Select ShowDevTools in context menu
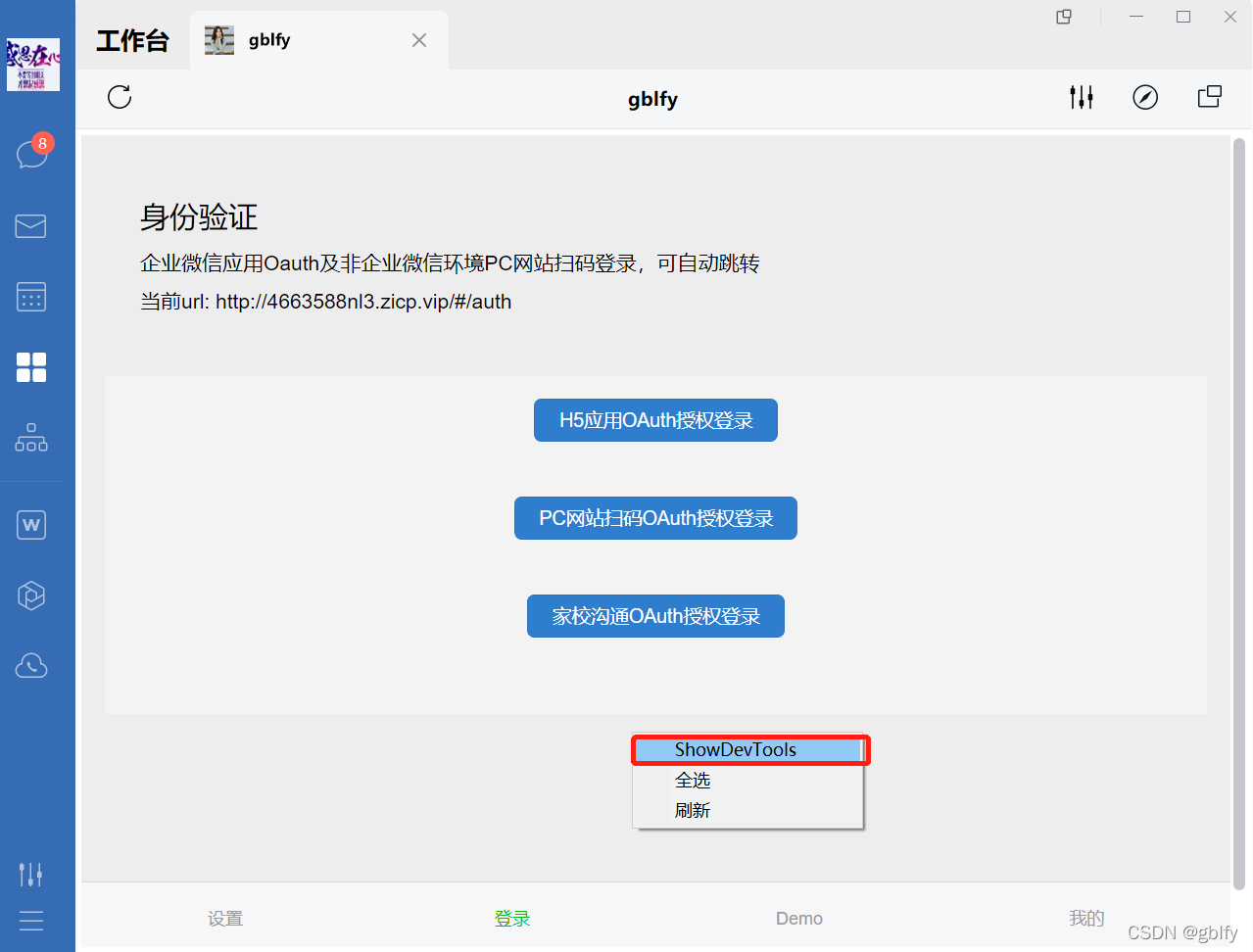This screenshot has width=1253, height=952. pos(749,750)
